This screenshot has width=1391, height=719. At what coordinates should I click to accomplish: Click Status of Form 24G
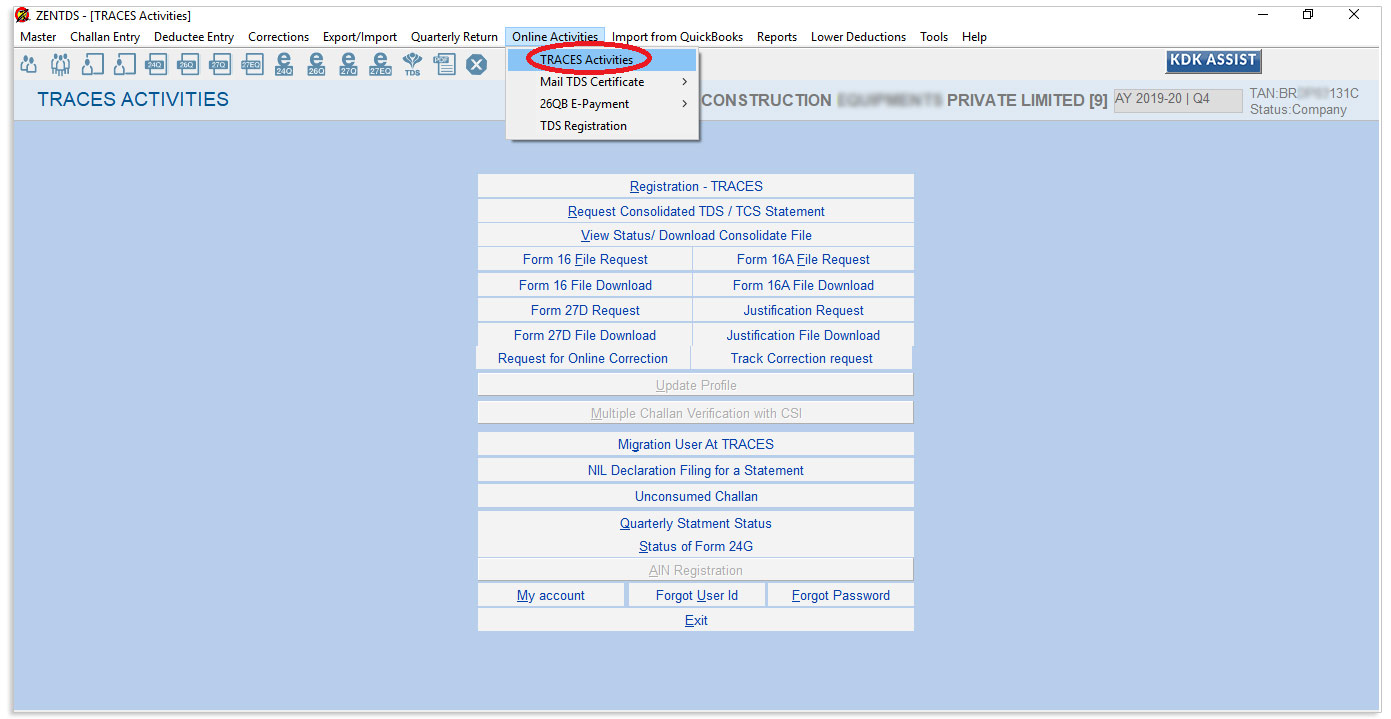pyautogui.click(x=696, y=546)
